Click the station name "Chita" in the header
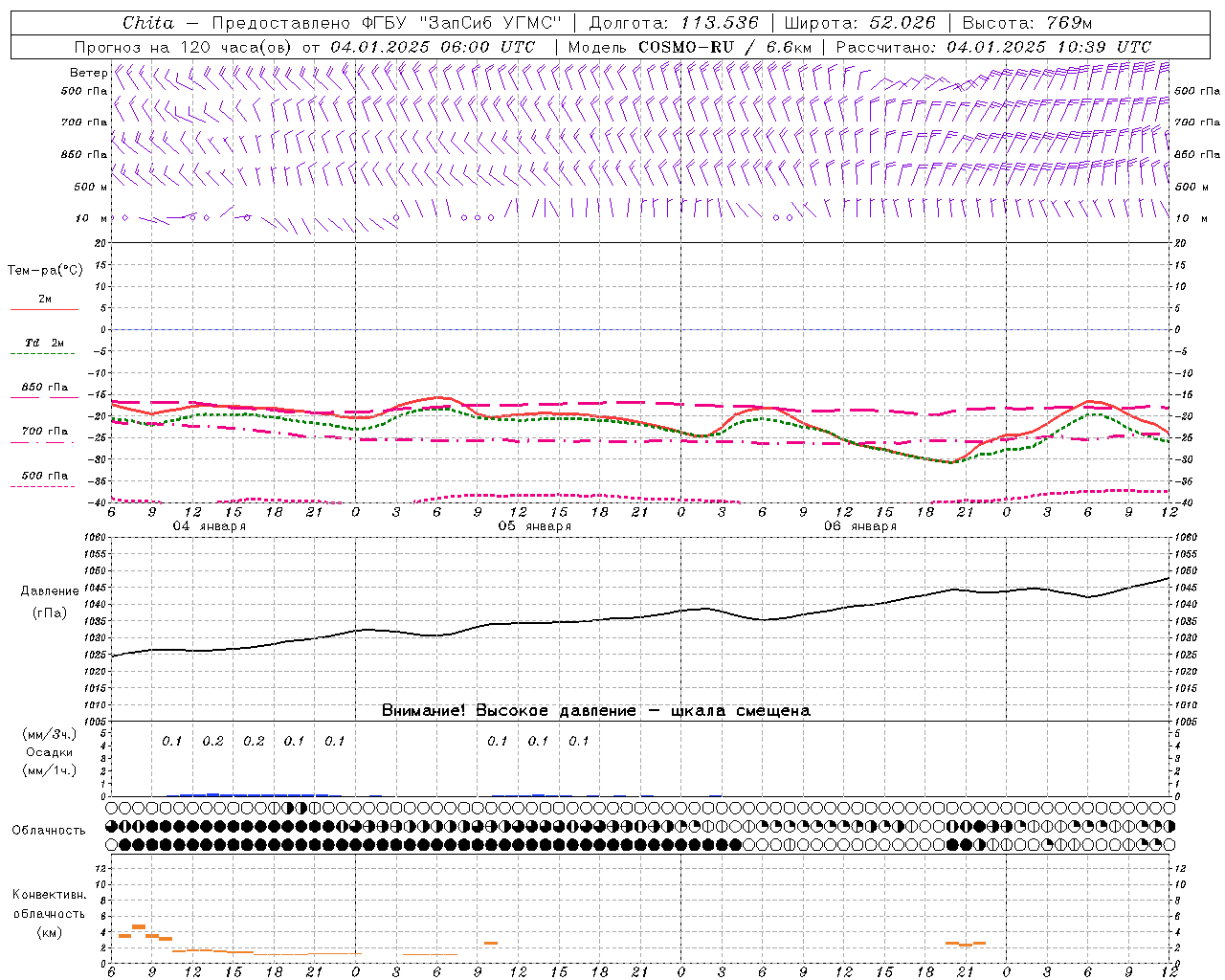This screenshot has height=980, width=1225. 148,23
